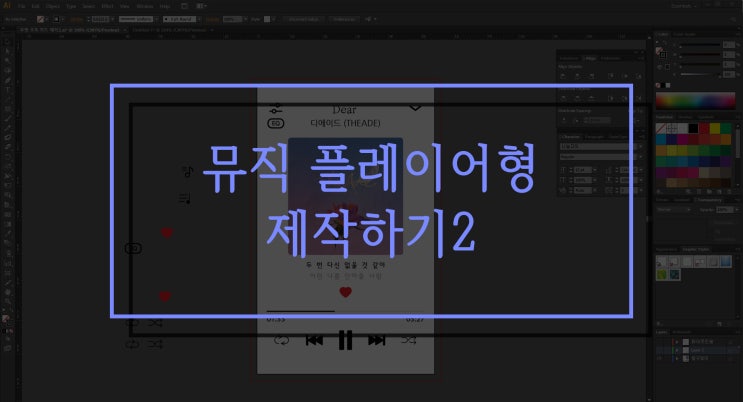Switch to the Artboards panel tab
This screenshot has width=743, height=402.
point(682,332)
